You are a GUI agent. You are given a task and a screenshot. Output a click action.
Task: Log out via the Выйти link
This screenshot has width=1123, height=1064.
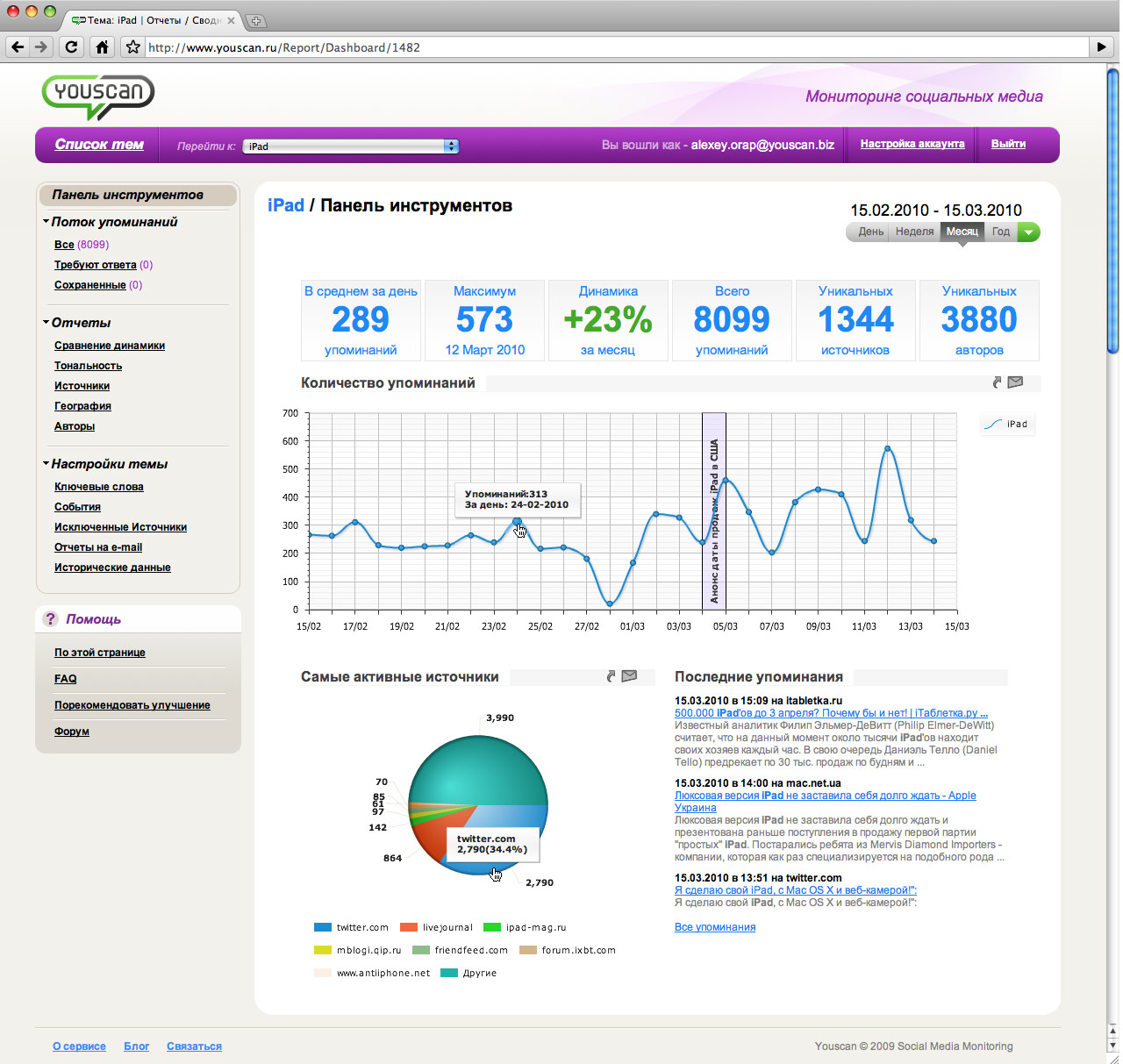coord(1008,144)
